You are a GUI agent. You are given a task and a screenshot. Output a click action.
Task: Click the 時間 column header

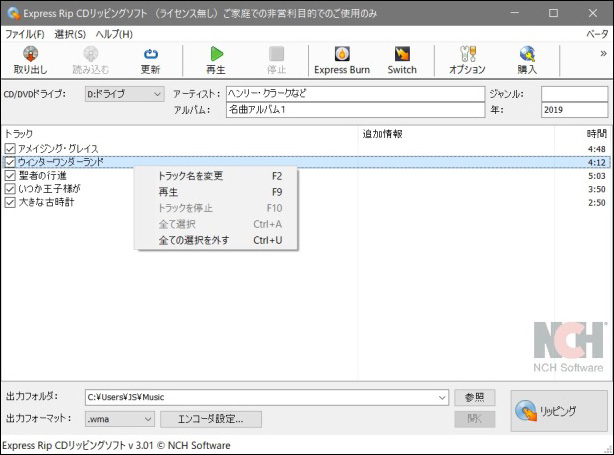[x=596, y=134]
